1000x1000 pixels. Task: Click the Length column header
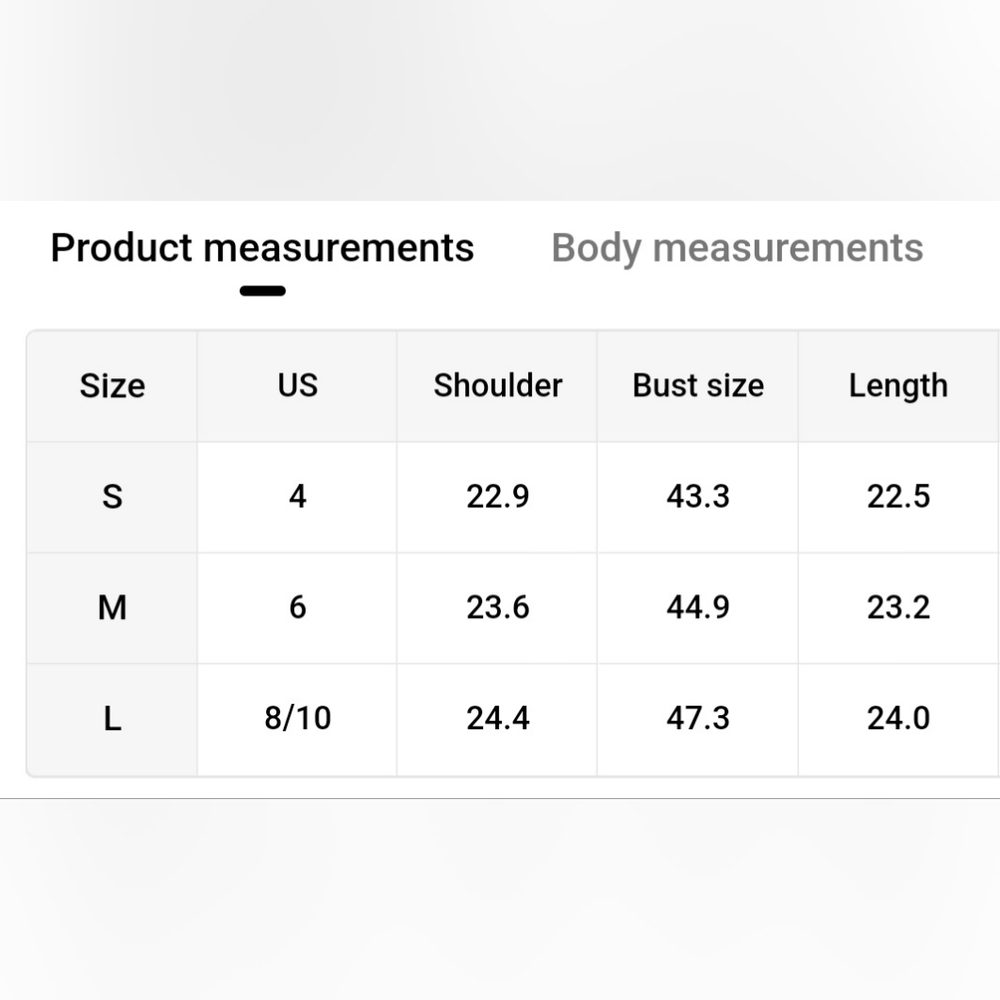click(x=898, y=386)
